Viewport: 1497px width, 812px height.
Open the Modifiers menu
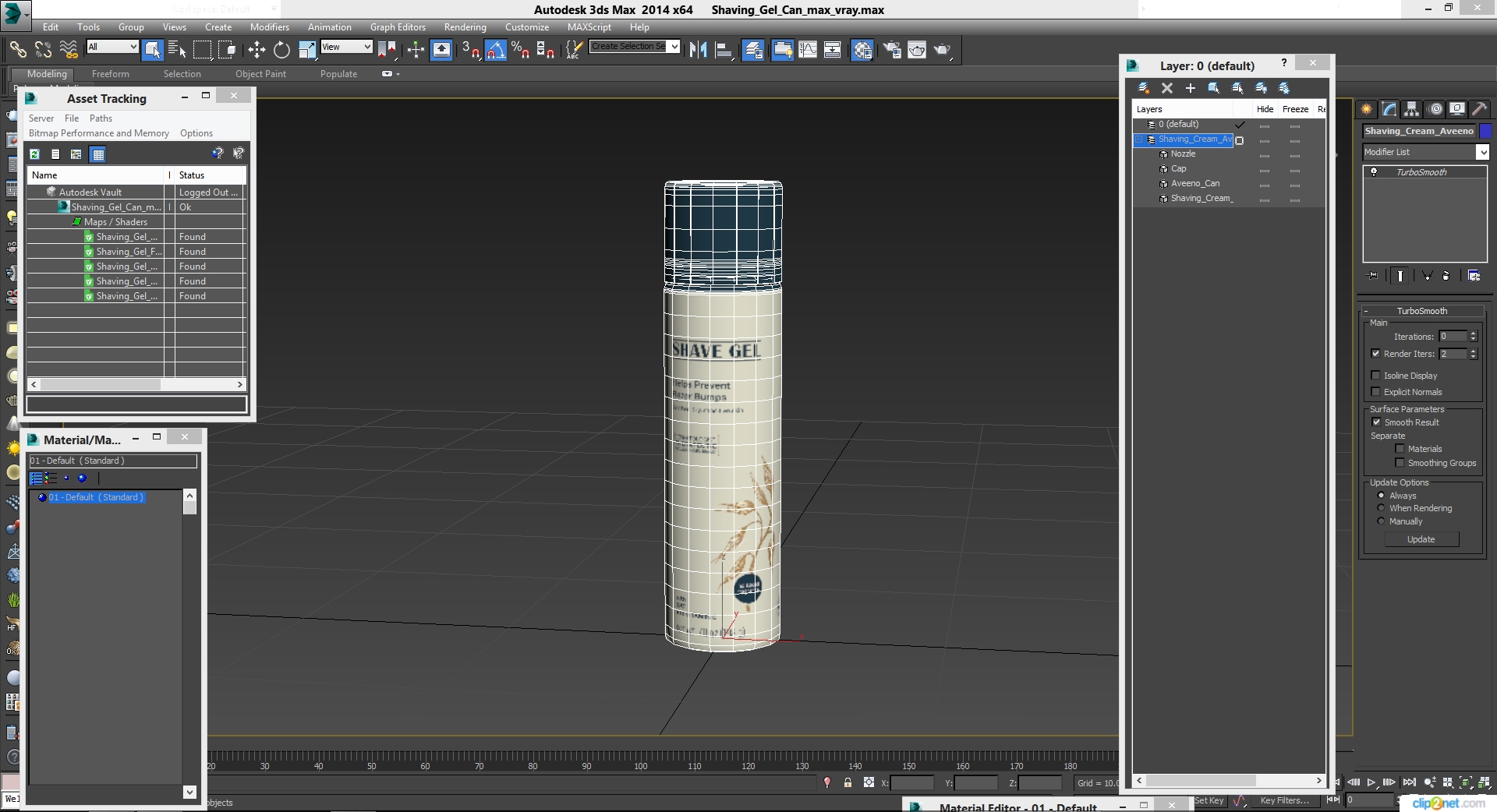[x=269, y=26]
